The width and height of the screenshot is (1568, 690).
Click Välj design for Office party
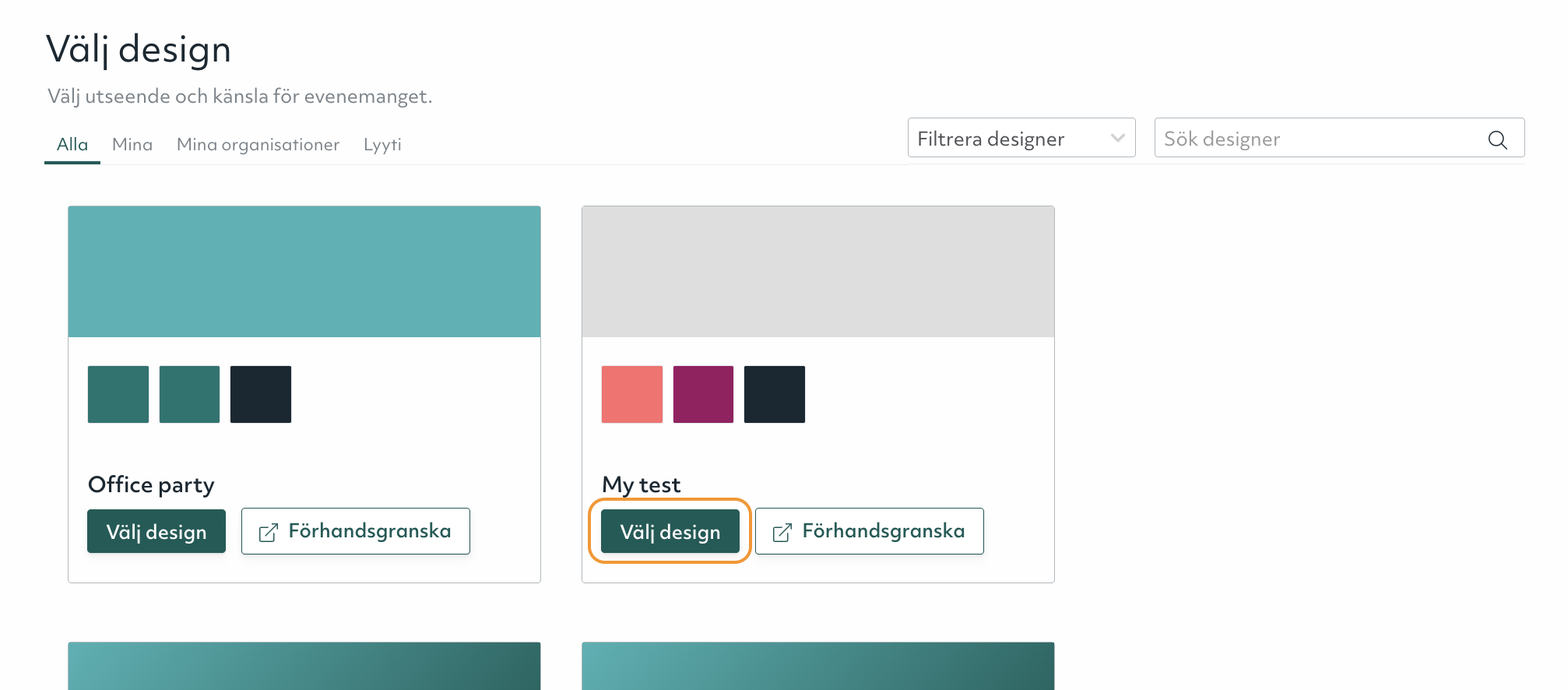(156, 531)
